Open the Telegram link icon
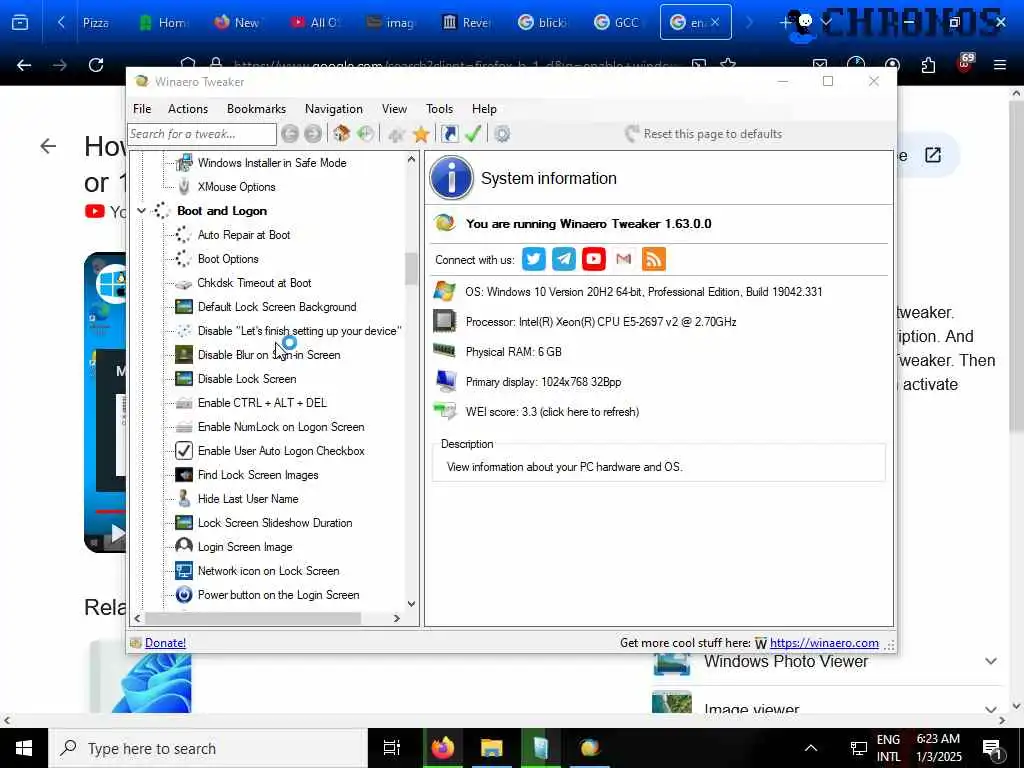Image resolution: width=1024 pixels, height=768 pixels. pos(564,259)
